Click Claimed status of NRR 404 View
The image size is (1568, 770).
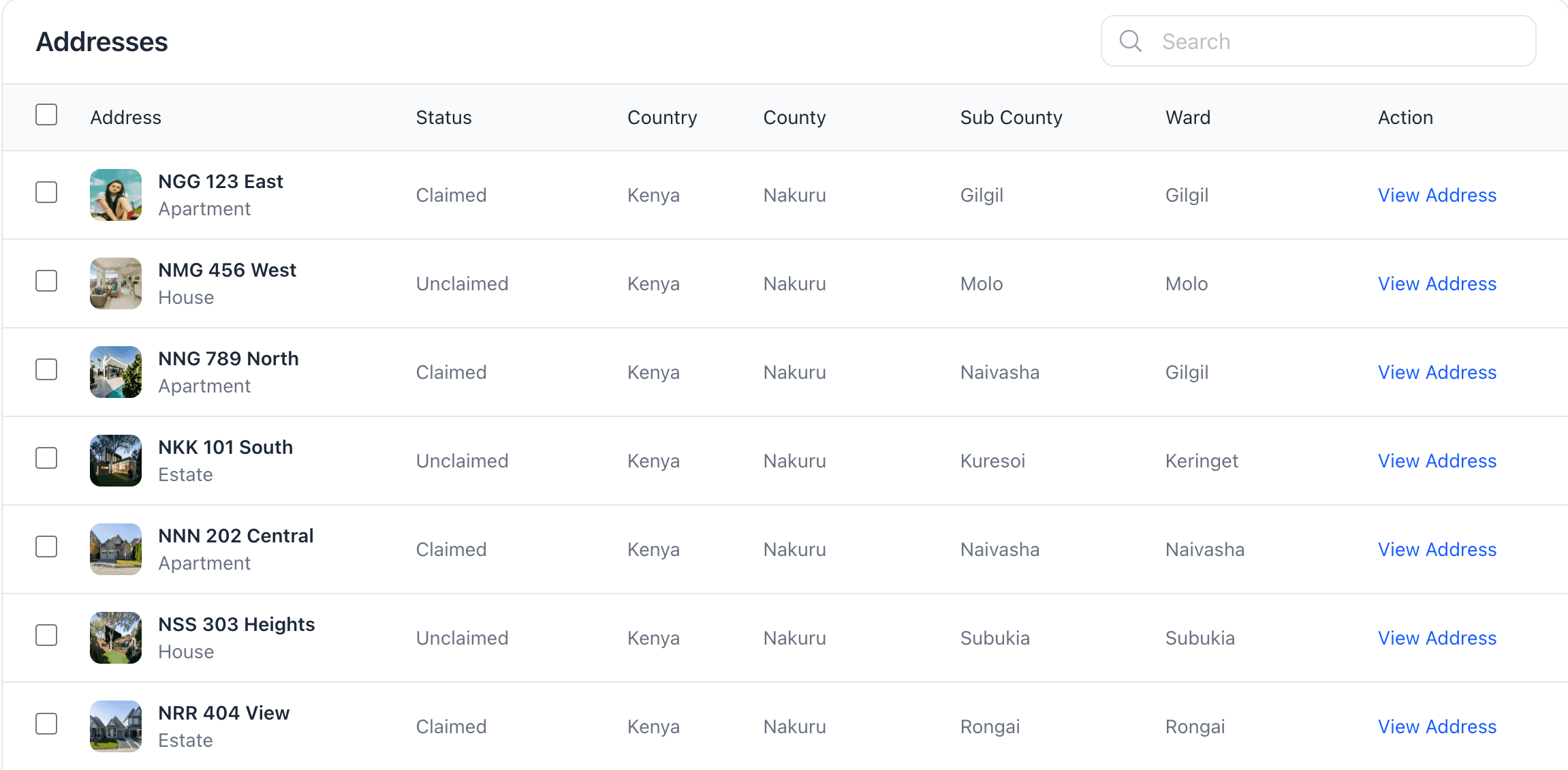[x=452, y=727]
